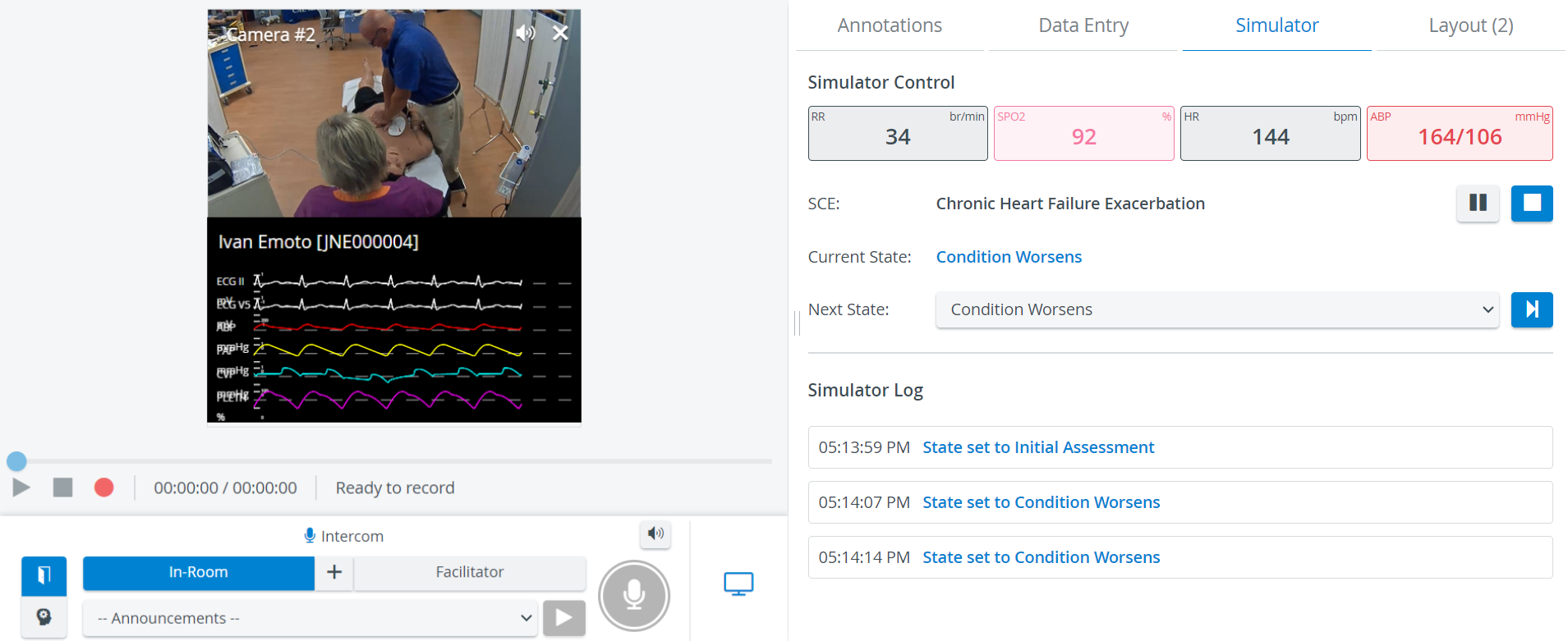Open the monitor display icon
The image size is (1568, 641).
(738, 584)
